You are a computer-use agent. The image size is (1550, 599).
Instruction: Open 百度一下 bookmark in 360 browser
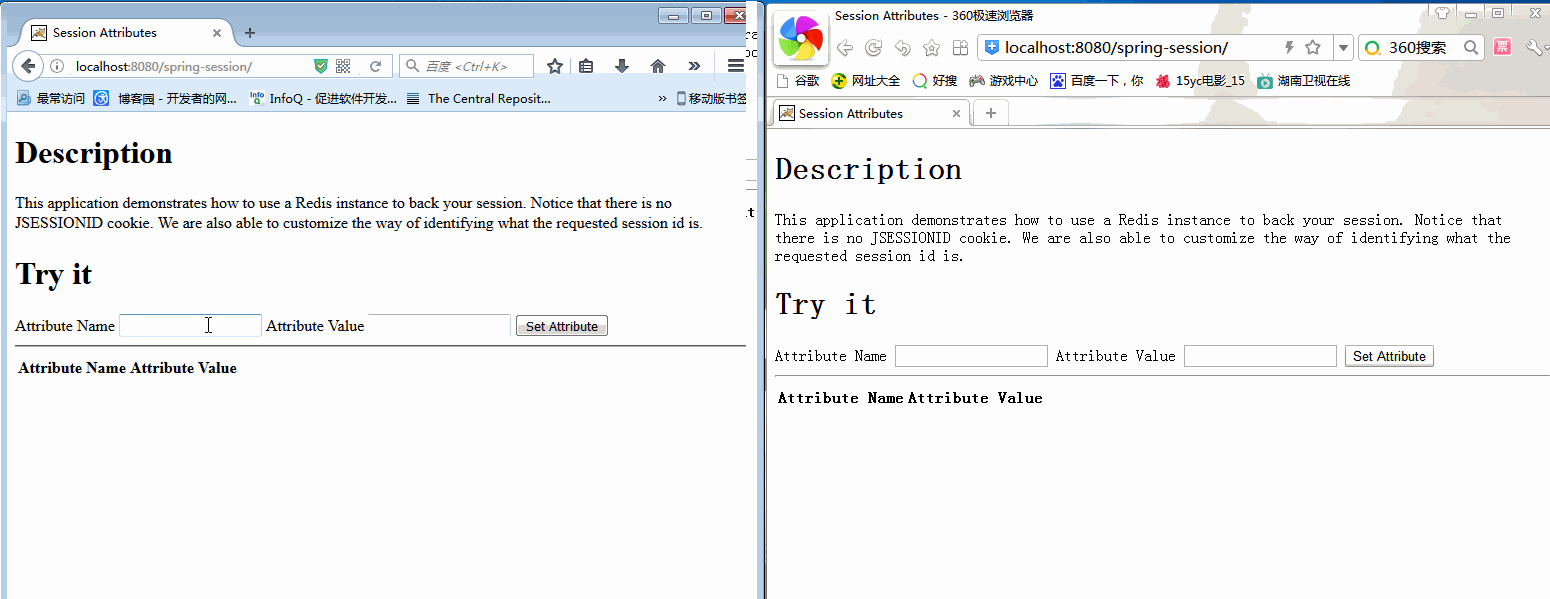click(1097, 81)
